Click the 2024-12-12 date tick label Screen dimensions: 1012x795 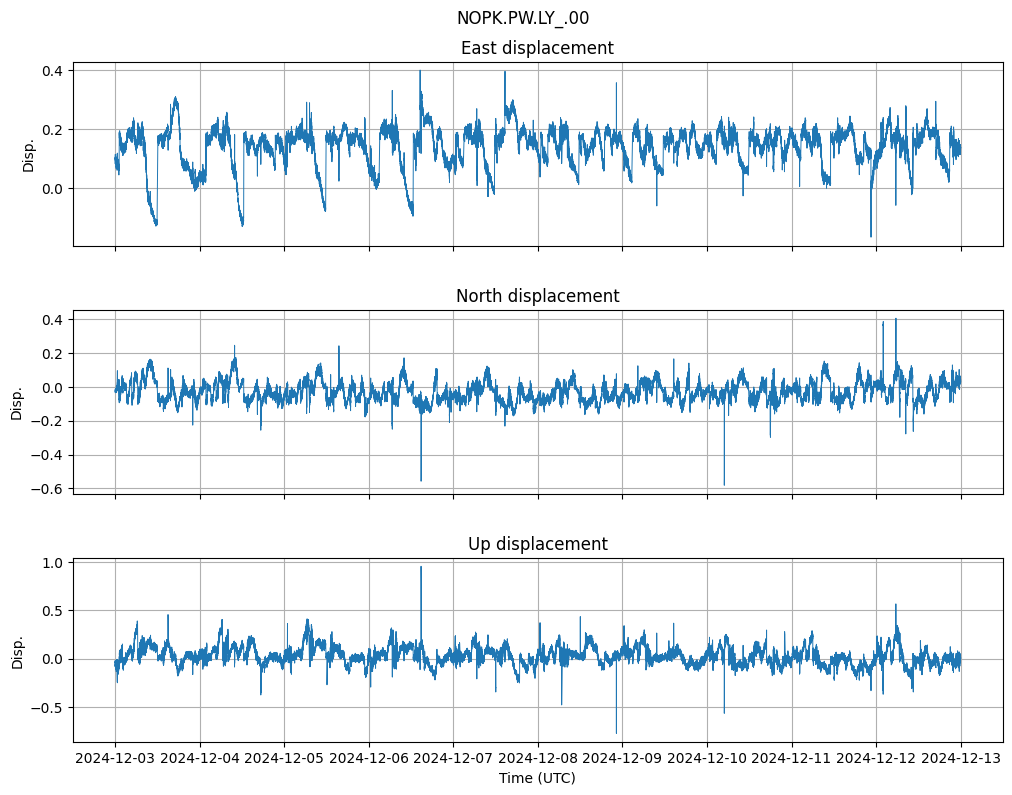tap(876, 759)
